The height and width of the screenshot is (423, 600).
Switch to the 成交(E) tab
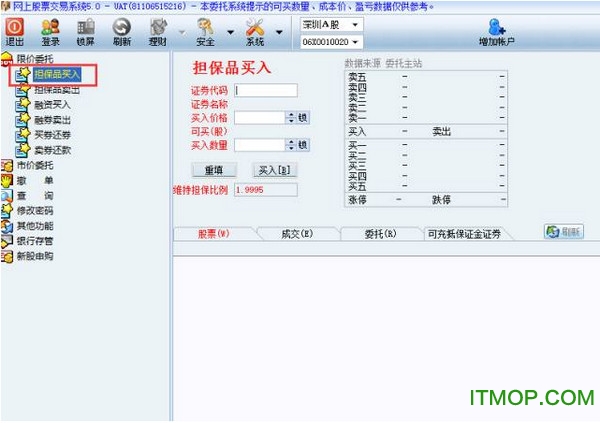tap(297, 234)
